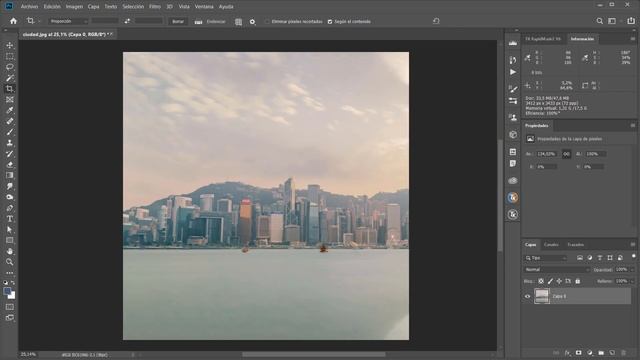
Task: Toggle lock transparent pixels
Action: point(541,281)
